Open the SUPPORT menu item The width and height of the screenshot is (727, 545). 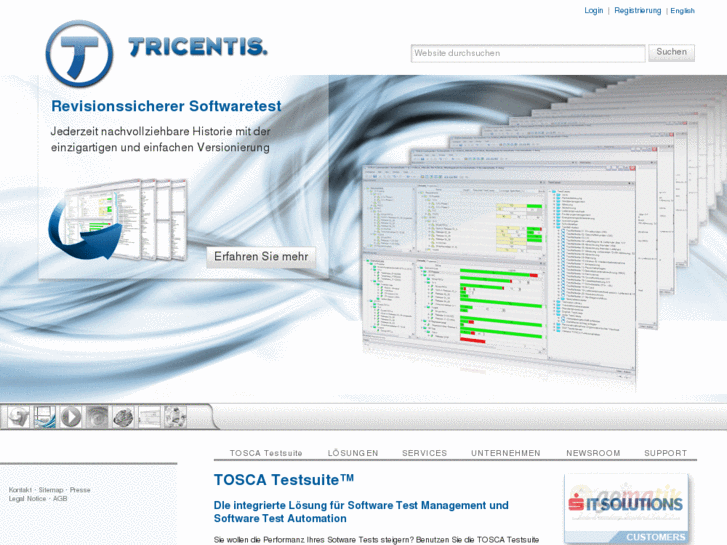(665, 453)
